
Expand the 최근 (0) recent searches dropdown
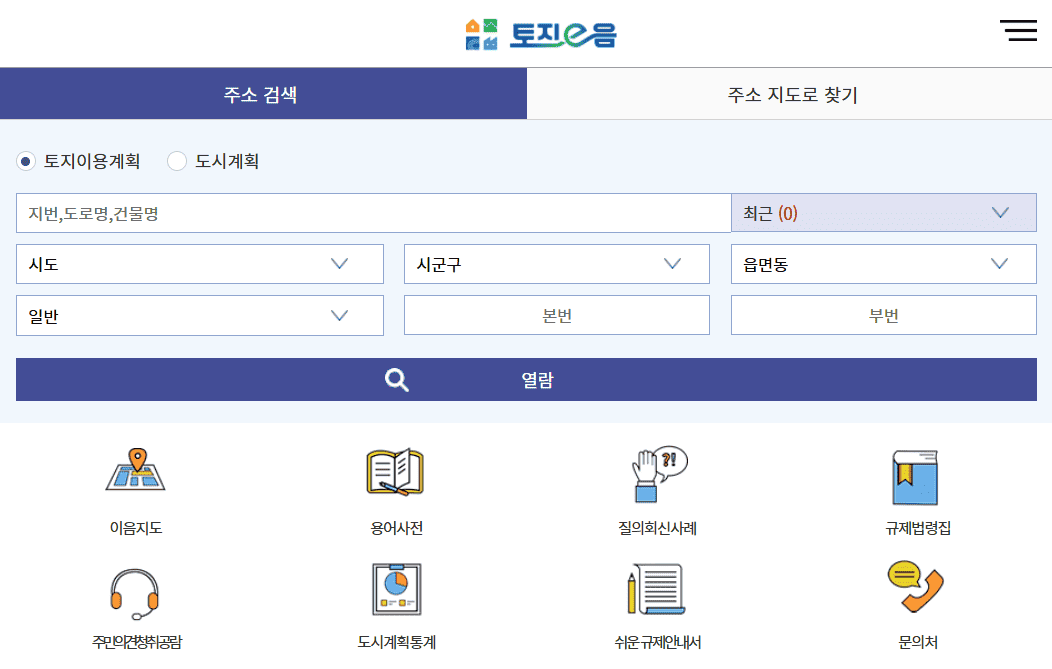(883, 212)
